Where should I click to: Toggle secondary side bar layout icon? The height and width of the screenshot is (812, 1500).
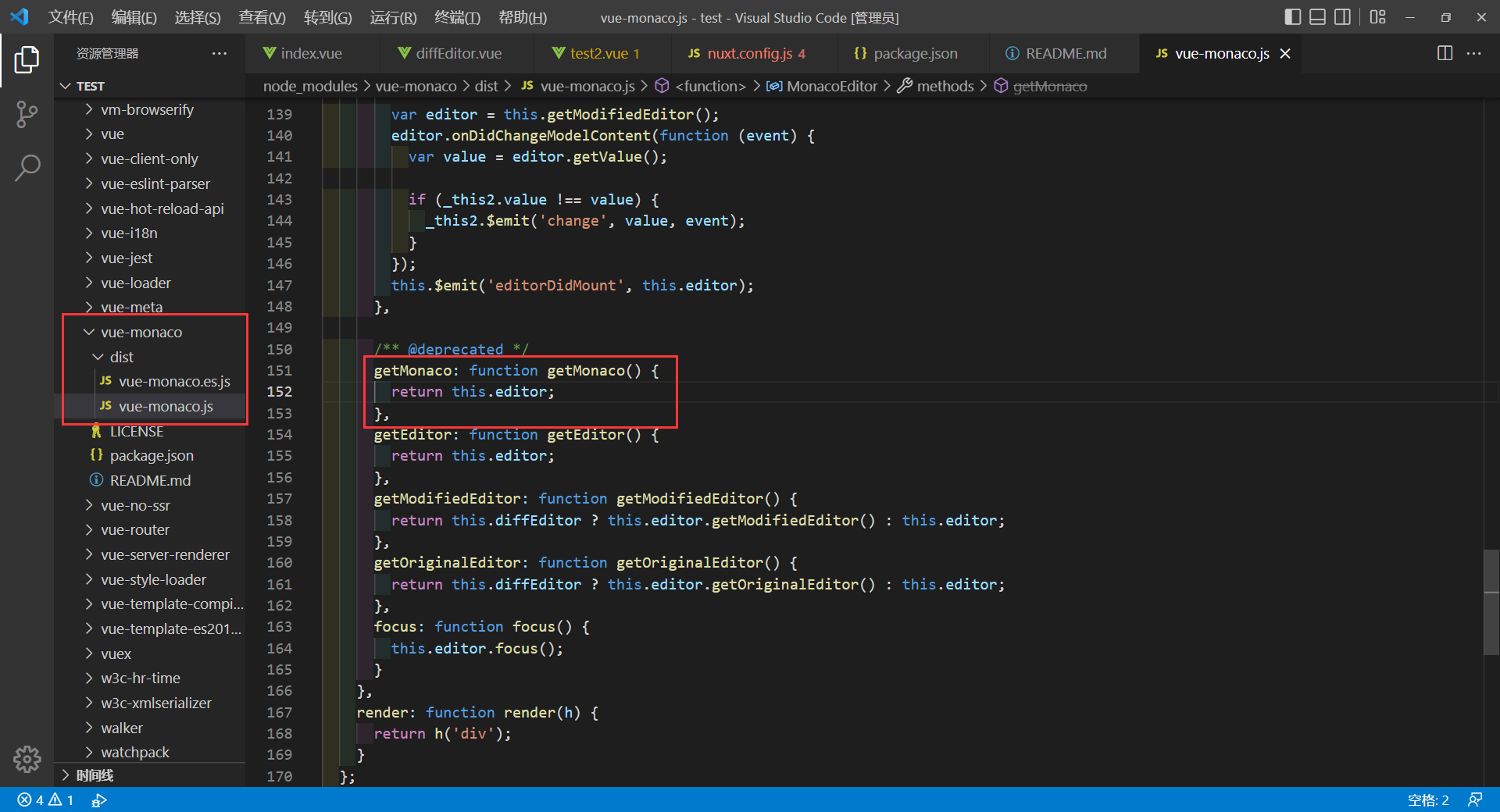pyautogui.click(x=1342, y=17)
